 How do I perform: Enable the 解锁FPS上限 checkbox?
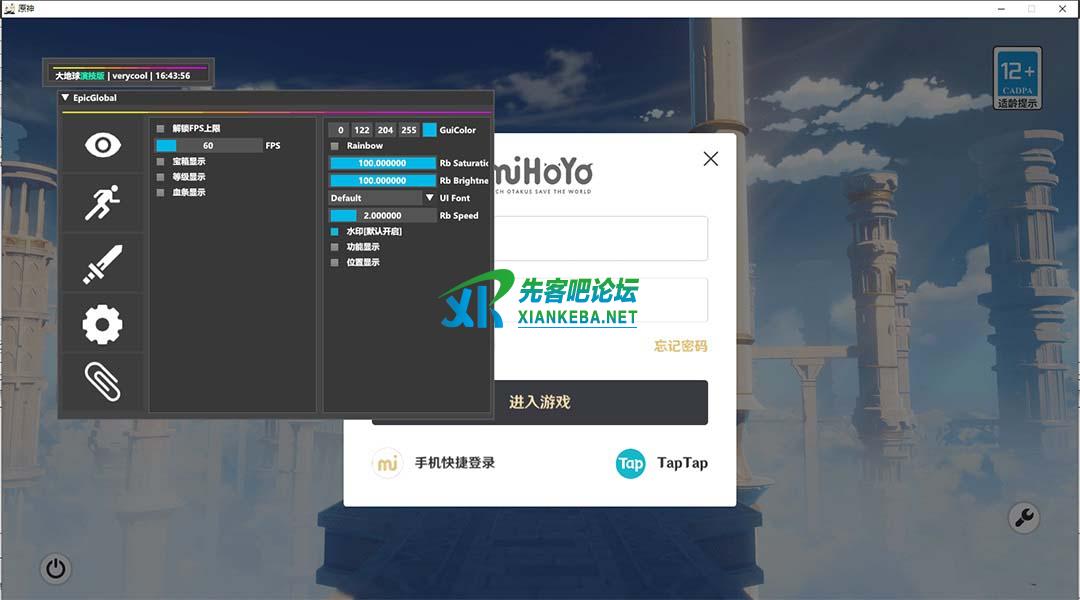click(x=160, y=129)
